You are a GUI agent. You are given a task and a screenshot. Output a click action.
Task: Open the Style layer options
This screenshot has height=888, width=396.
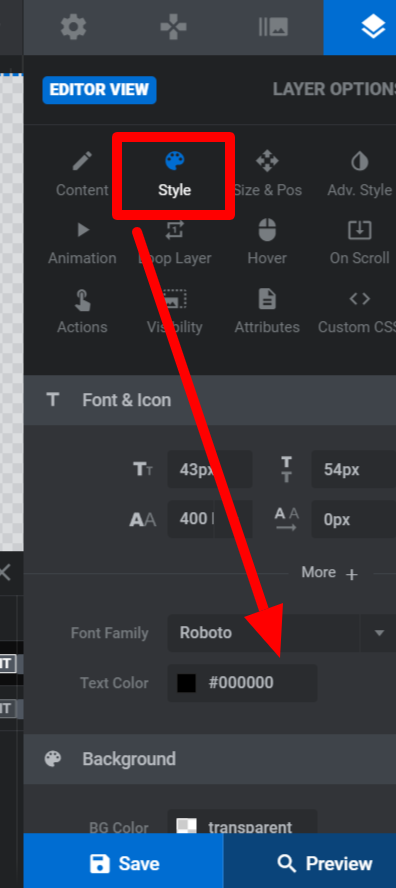pos(174,173)
